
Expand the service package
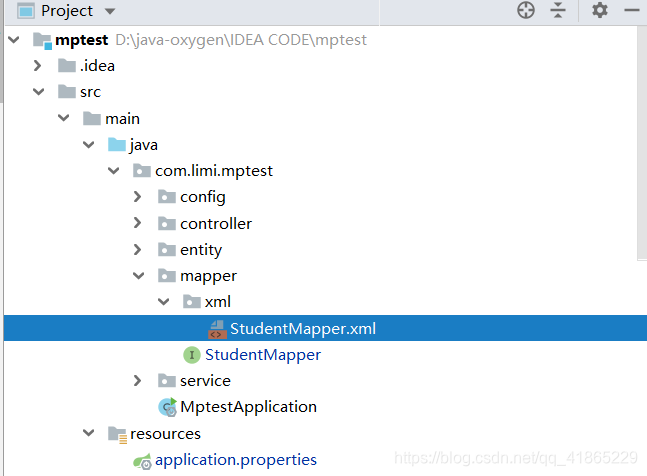click(x=137, y=381)
